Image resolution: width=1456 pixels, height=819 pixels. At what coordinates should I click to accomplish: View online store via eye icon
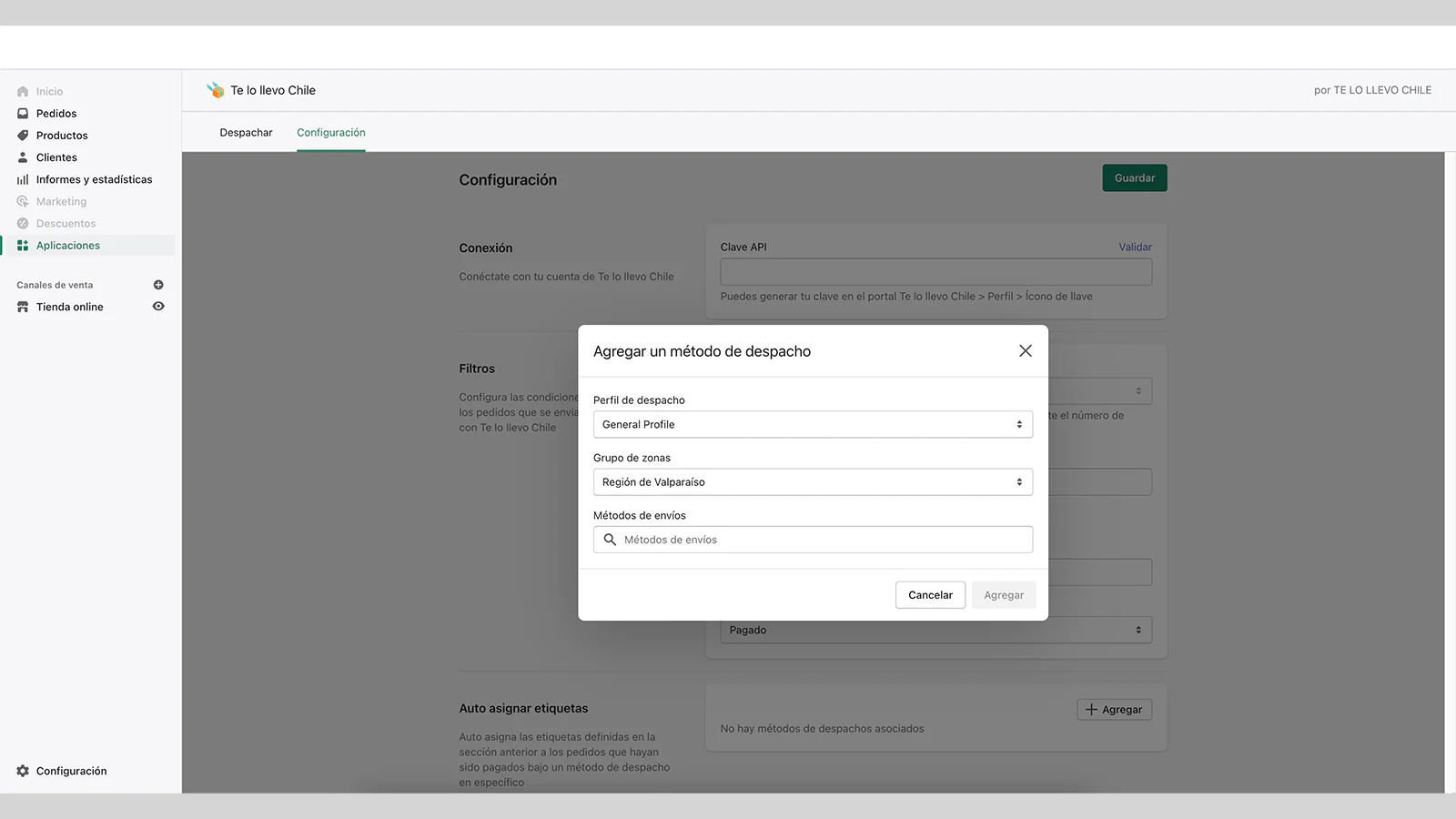pyautogui.click(x=158, y=307)
